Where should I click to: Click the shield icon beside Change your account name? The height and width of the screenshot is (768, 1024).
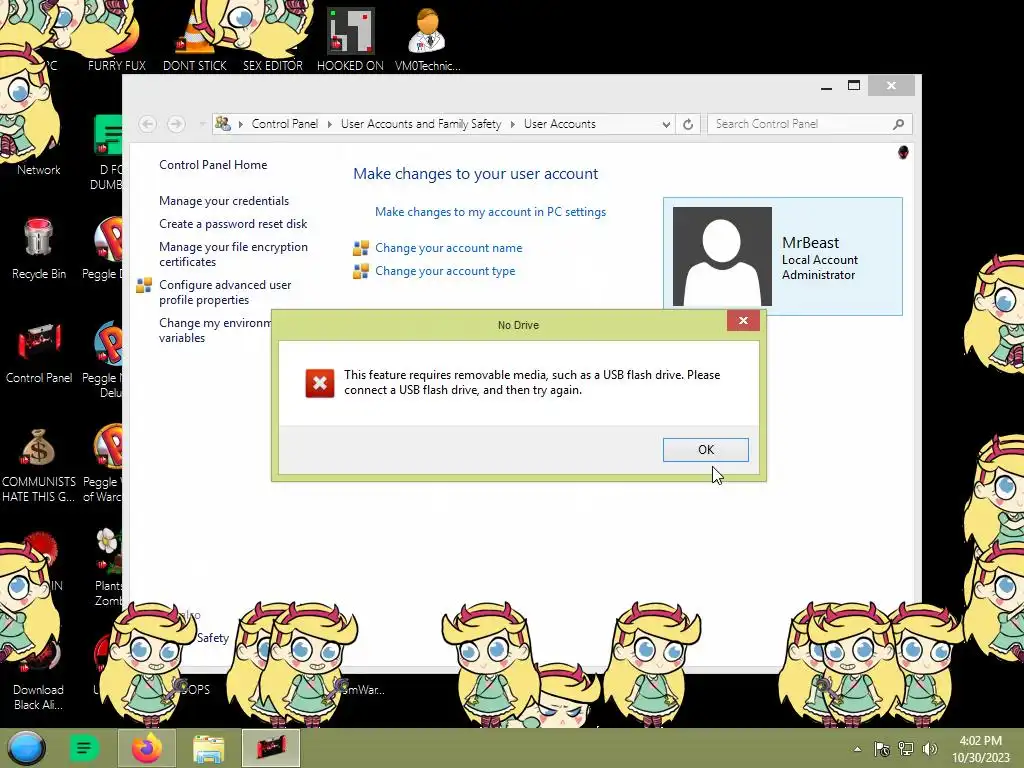coord(360,248)
